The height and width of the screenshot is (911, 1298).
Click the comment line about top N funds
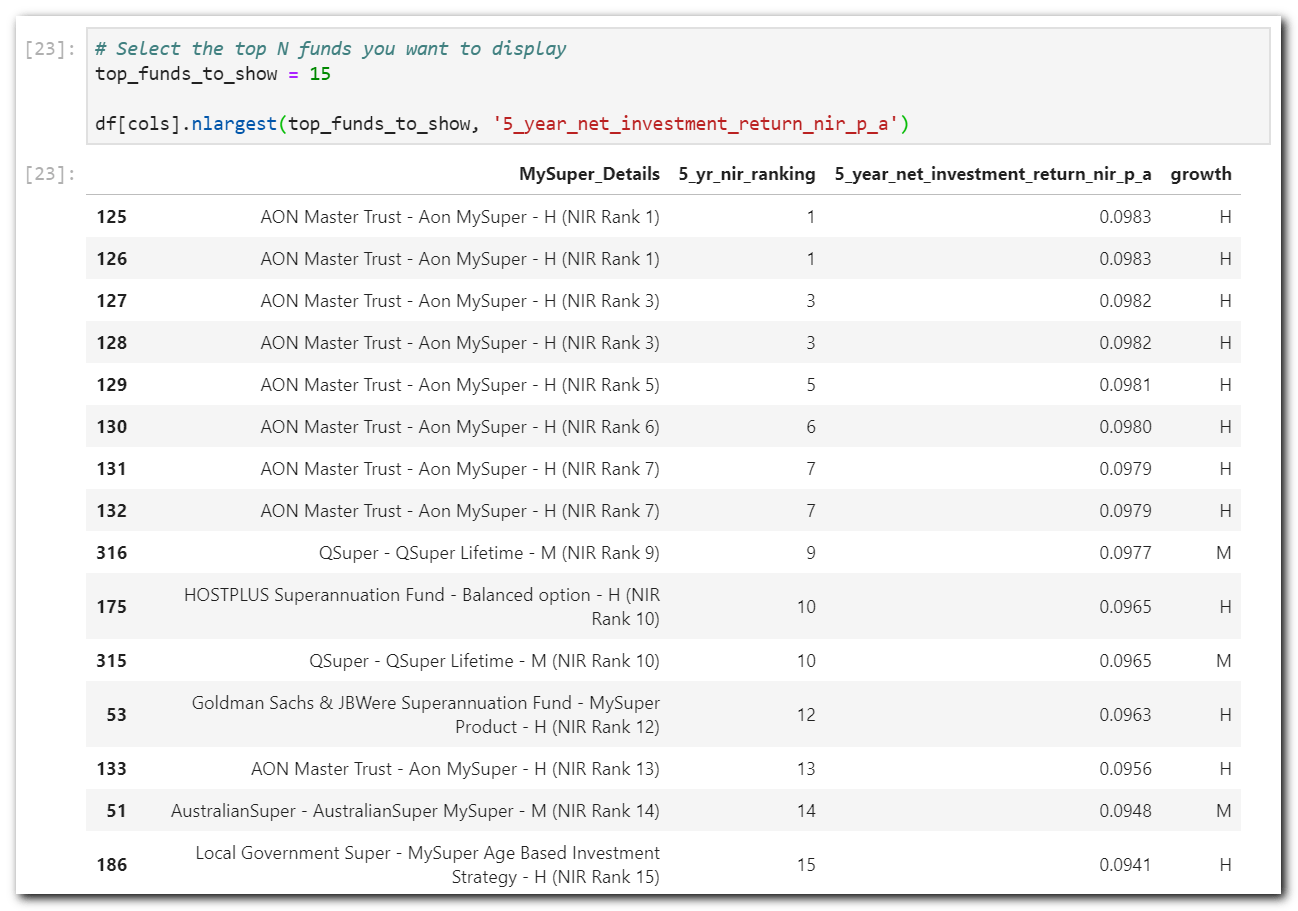point(330,49)
